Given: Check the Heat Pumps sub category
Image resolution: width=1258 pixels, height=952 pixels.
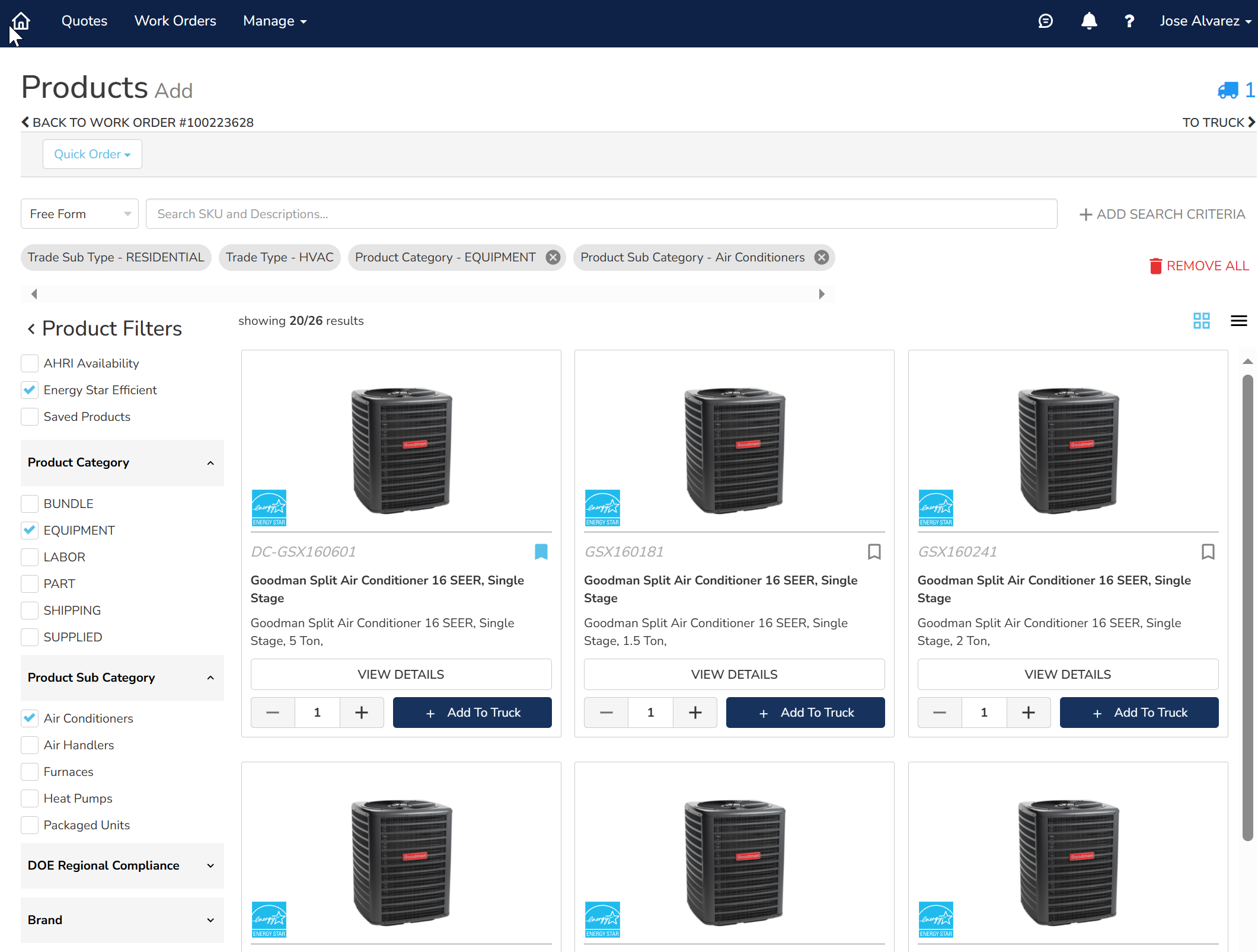Looking at the screenshot, I should pos(30,798).
